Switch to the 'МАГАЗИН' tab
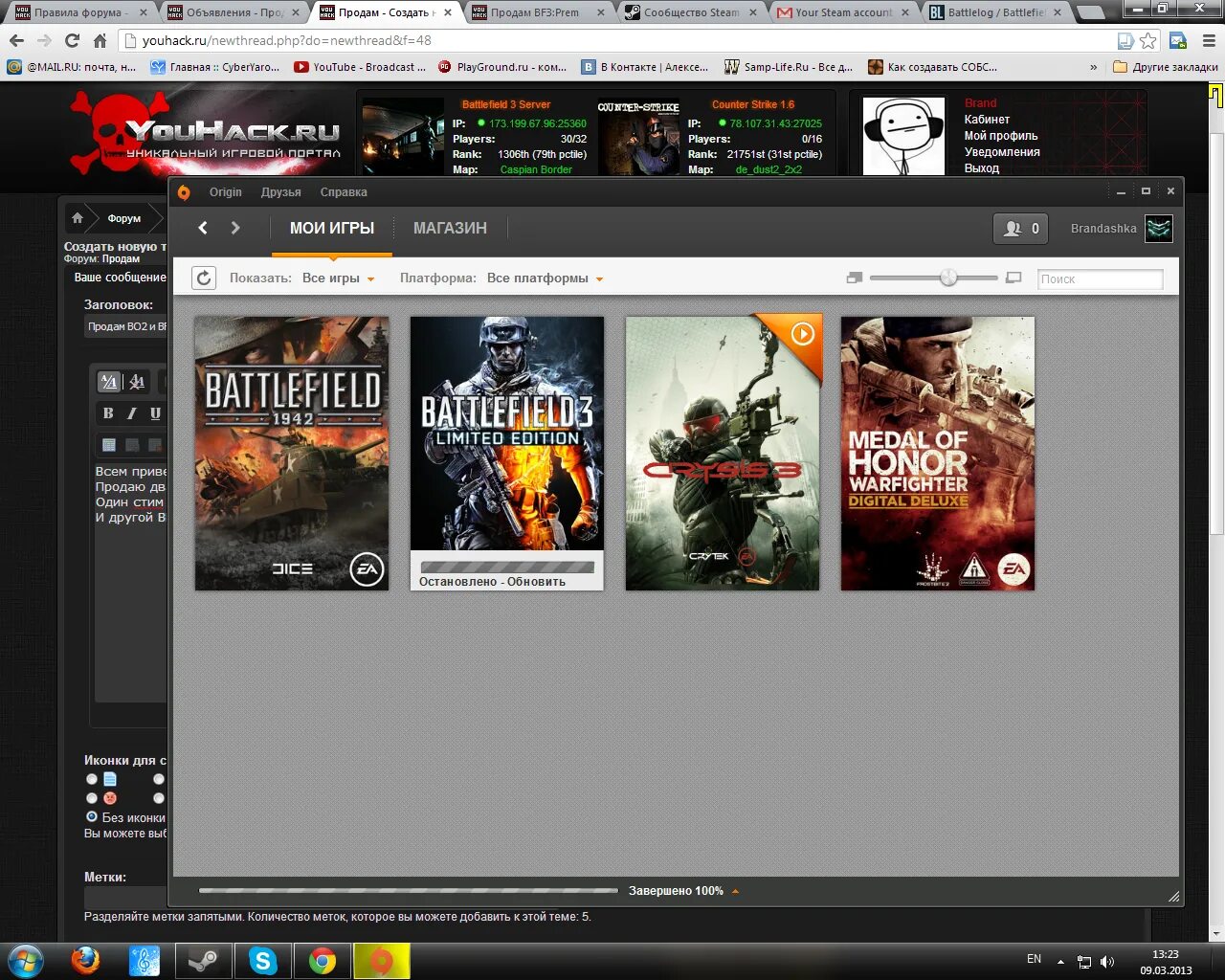Image resolution: width=1225 pixels, height=980 pixels. (450, 229)
